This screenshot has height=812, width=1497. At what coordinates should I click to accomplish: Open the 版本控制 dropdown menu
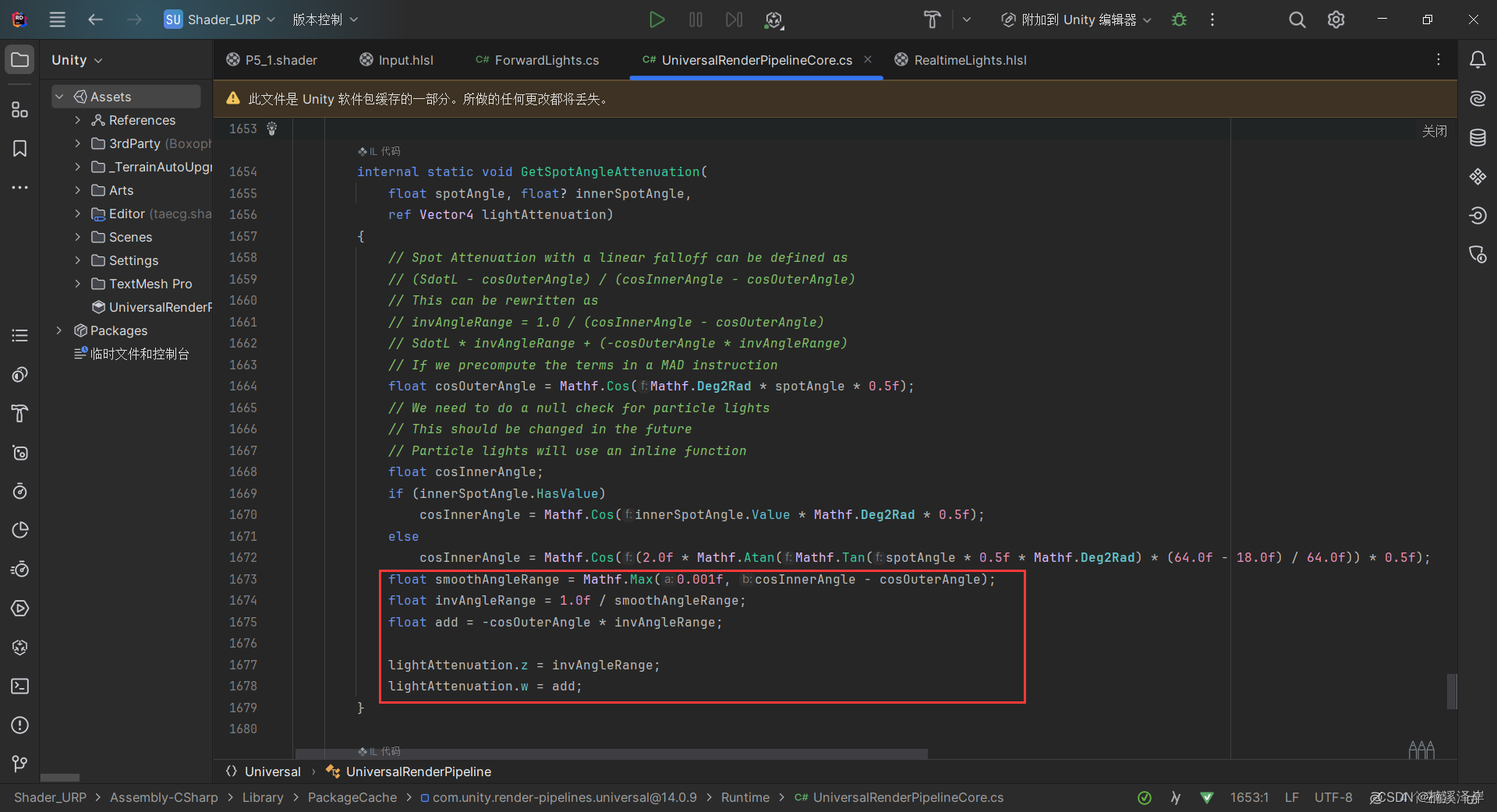(325, 19)
